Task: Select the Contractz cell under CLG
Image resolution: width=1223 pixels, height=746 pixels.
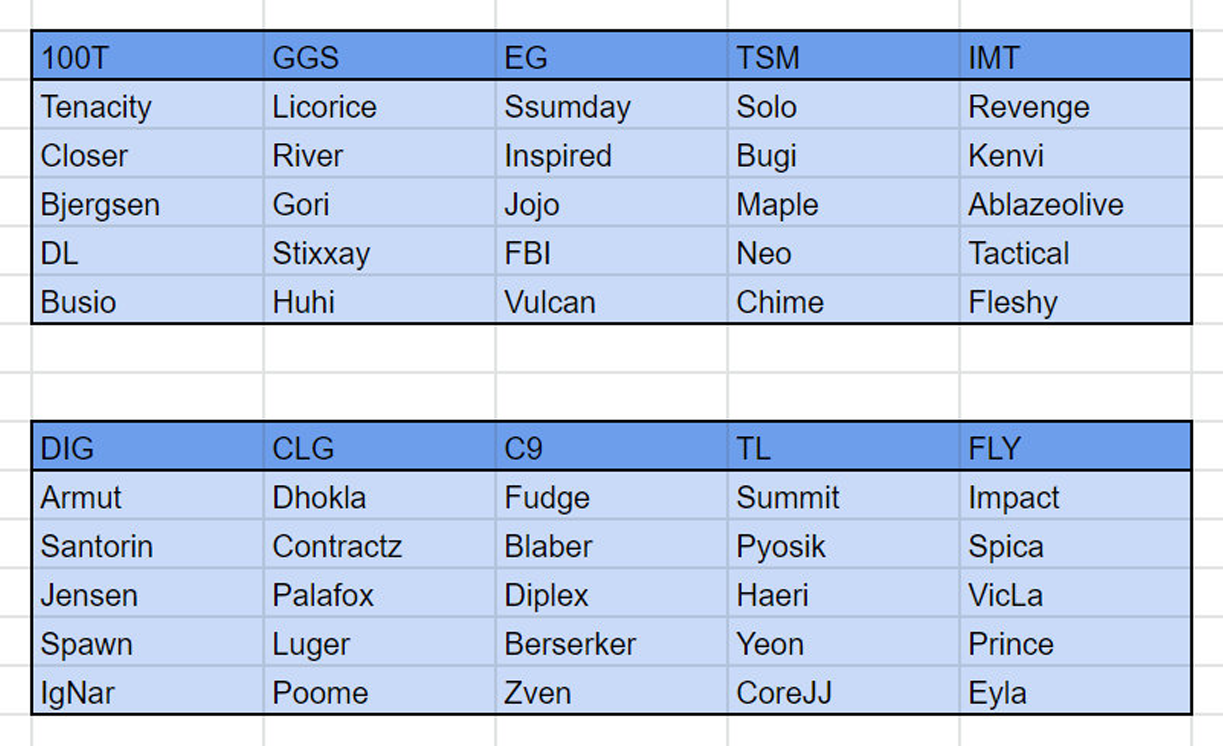Action: [380, 545]
